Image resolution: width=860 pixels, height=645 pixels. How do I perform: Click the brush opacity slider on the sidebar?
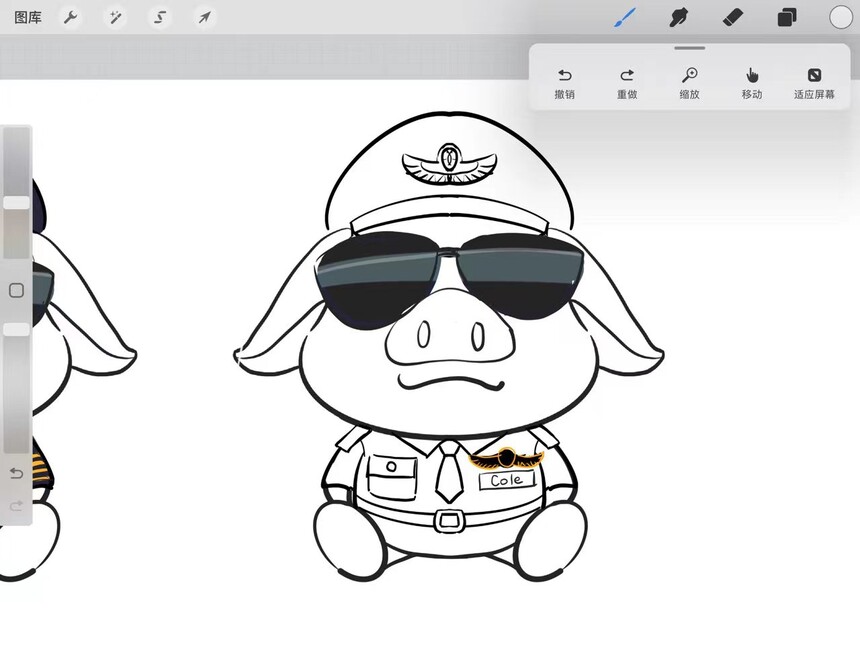coord(16,388)
